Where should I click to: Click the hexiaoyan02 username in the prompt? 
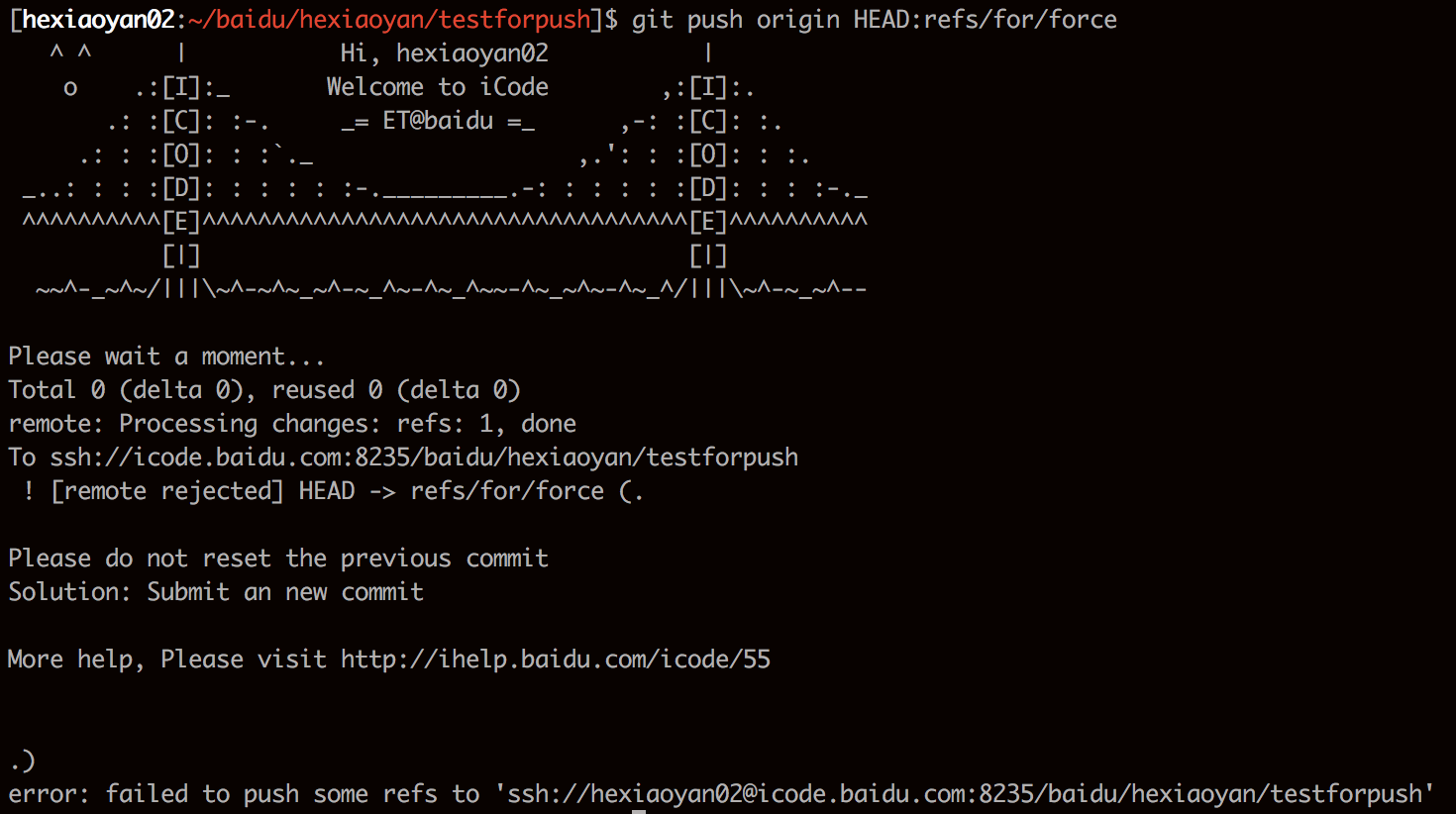tap(99, 20)
